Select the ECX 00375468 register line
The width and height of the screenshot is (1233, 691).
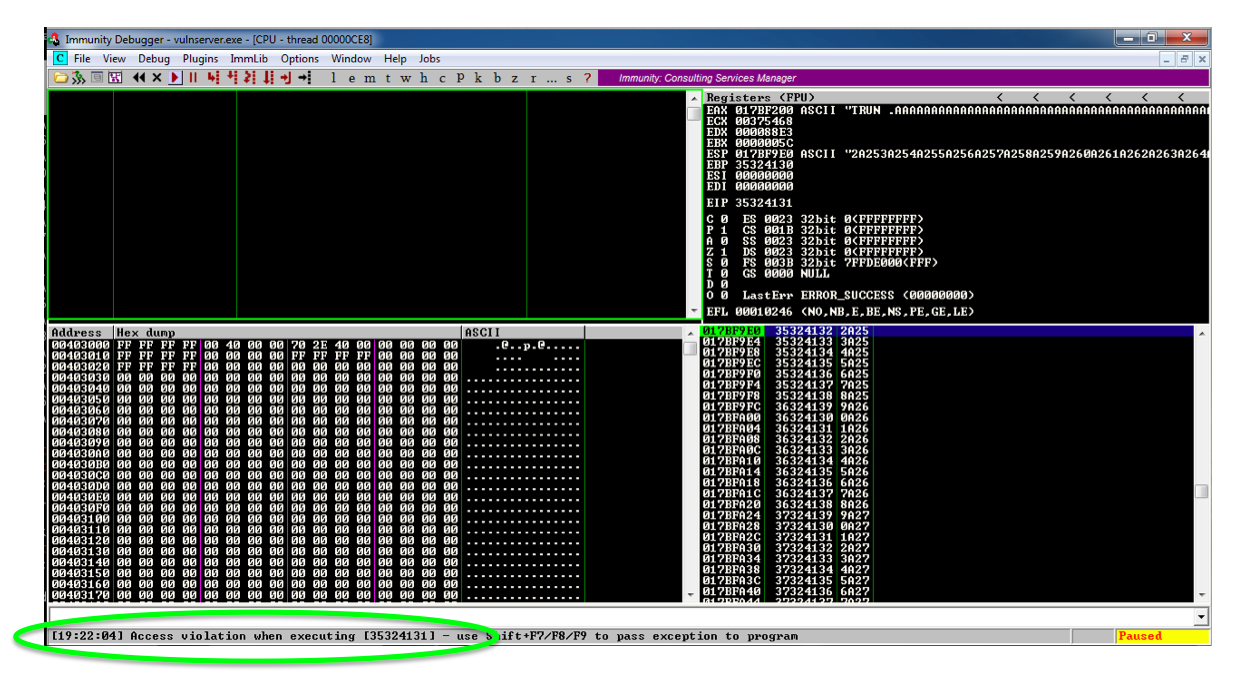[750, 121]
